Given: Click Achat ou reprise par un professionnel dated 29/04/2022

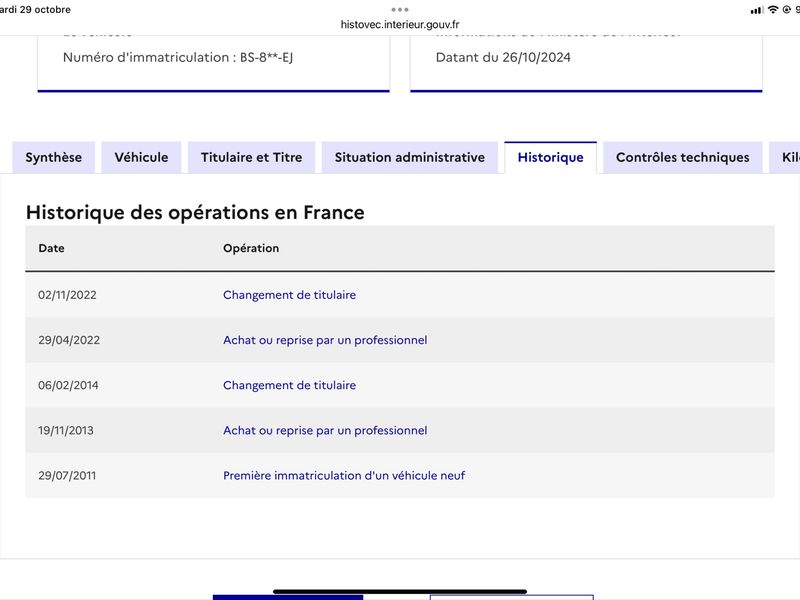Looking at the screenshot, I should click(325, 340).
